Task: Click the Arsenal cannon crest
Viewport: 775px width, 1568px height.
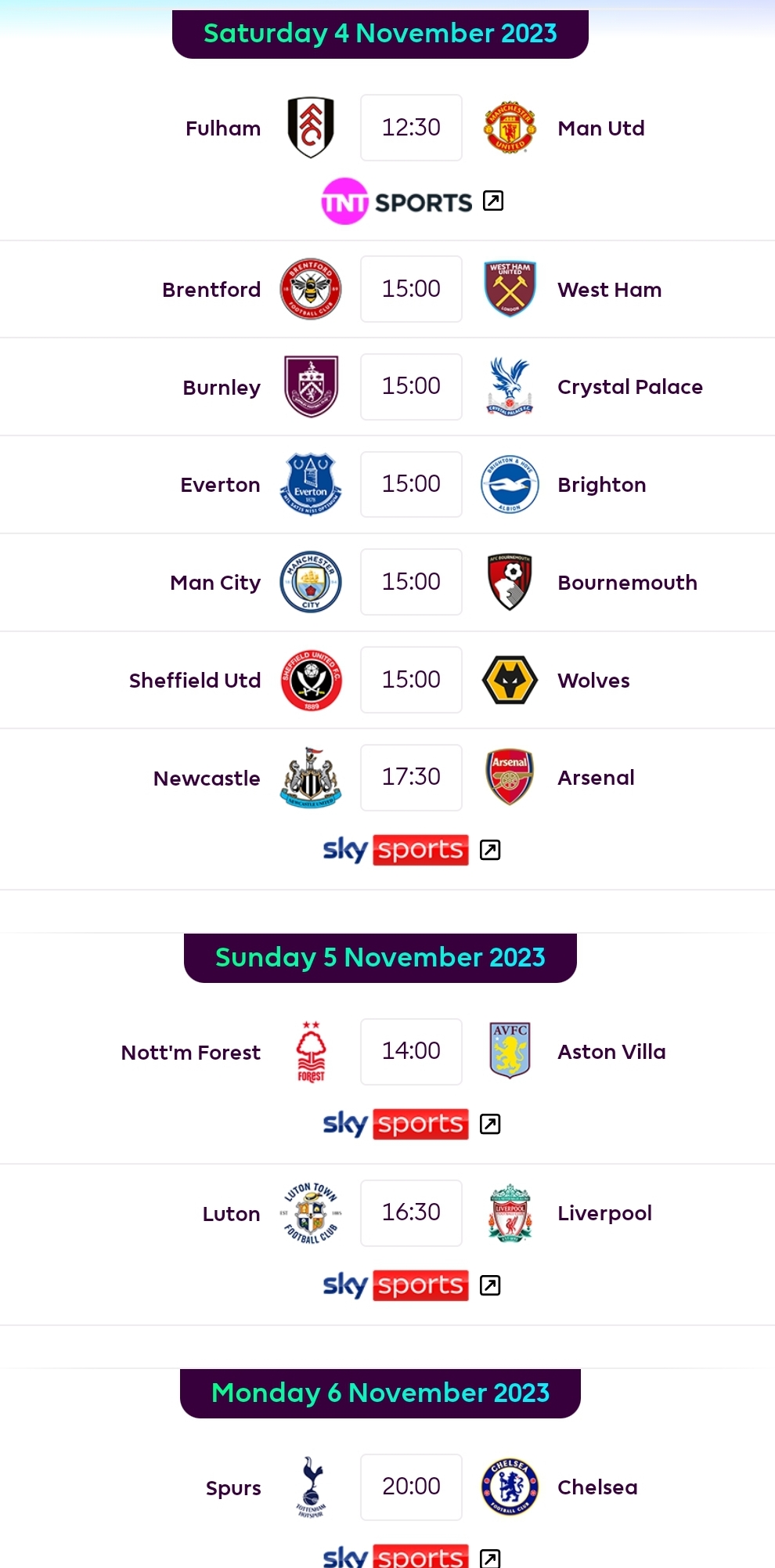Action: [x=510, y=777]
